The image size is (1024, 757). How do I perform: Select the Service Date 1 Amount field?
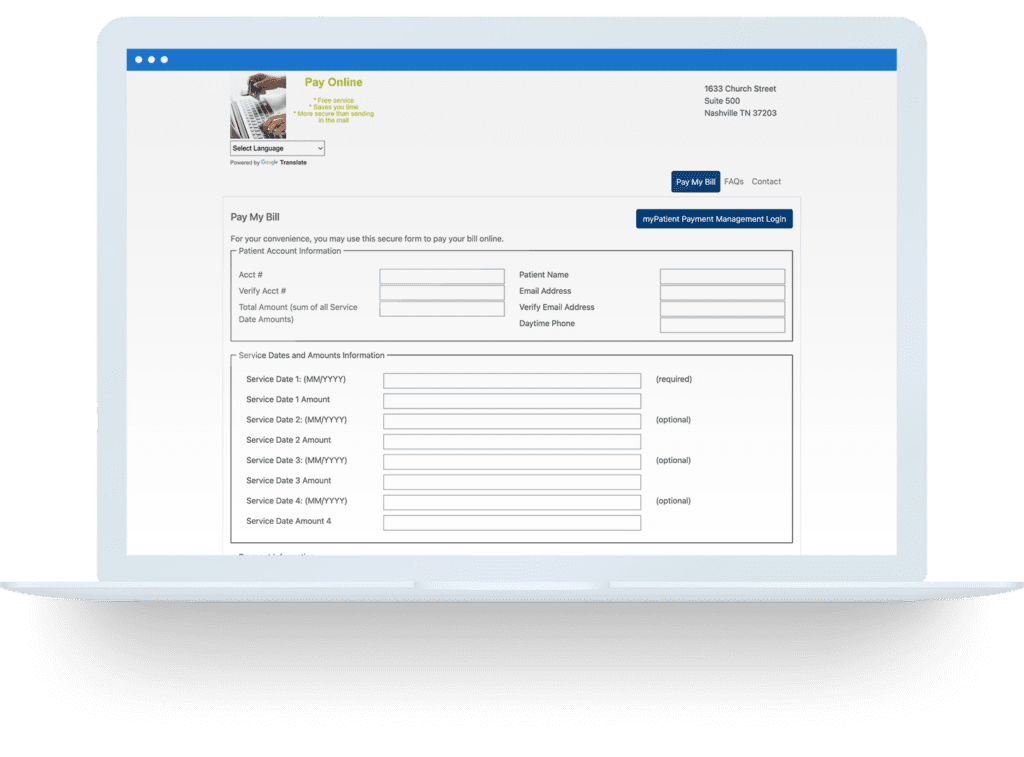point(512,401)
